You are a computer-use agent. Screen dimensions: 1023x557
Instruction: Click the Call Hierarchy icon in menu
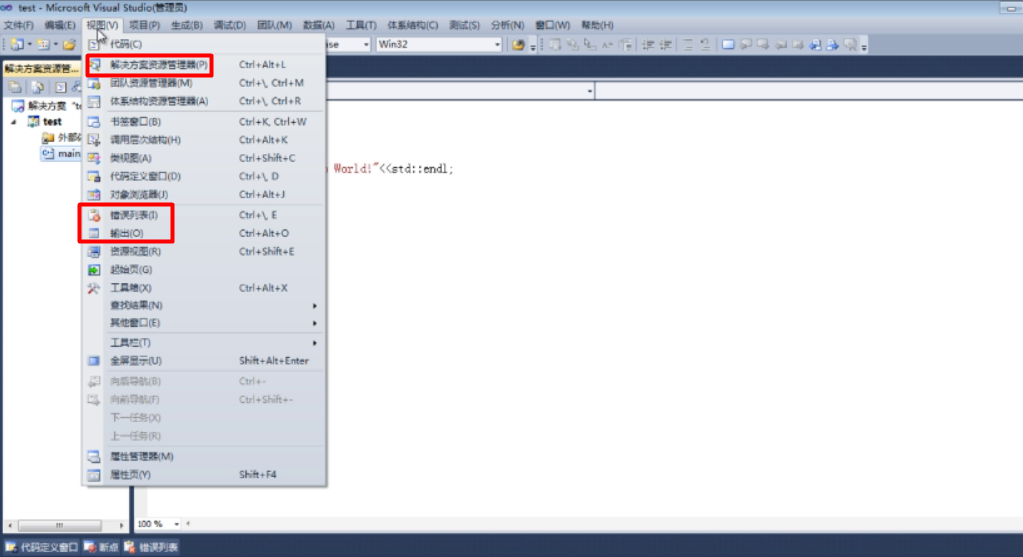pos(94,140)
